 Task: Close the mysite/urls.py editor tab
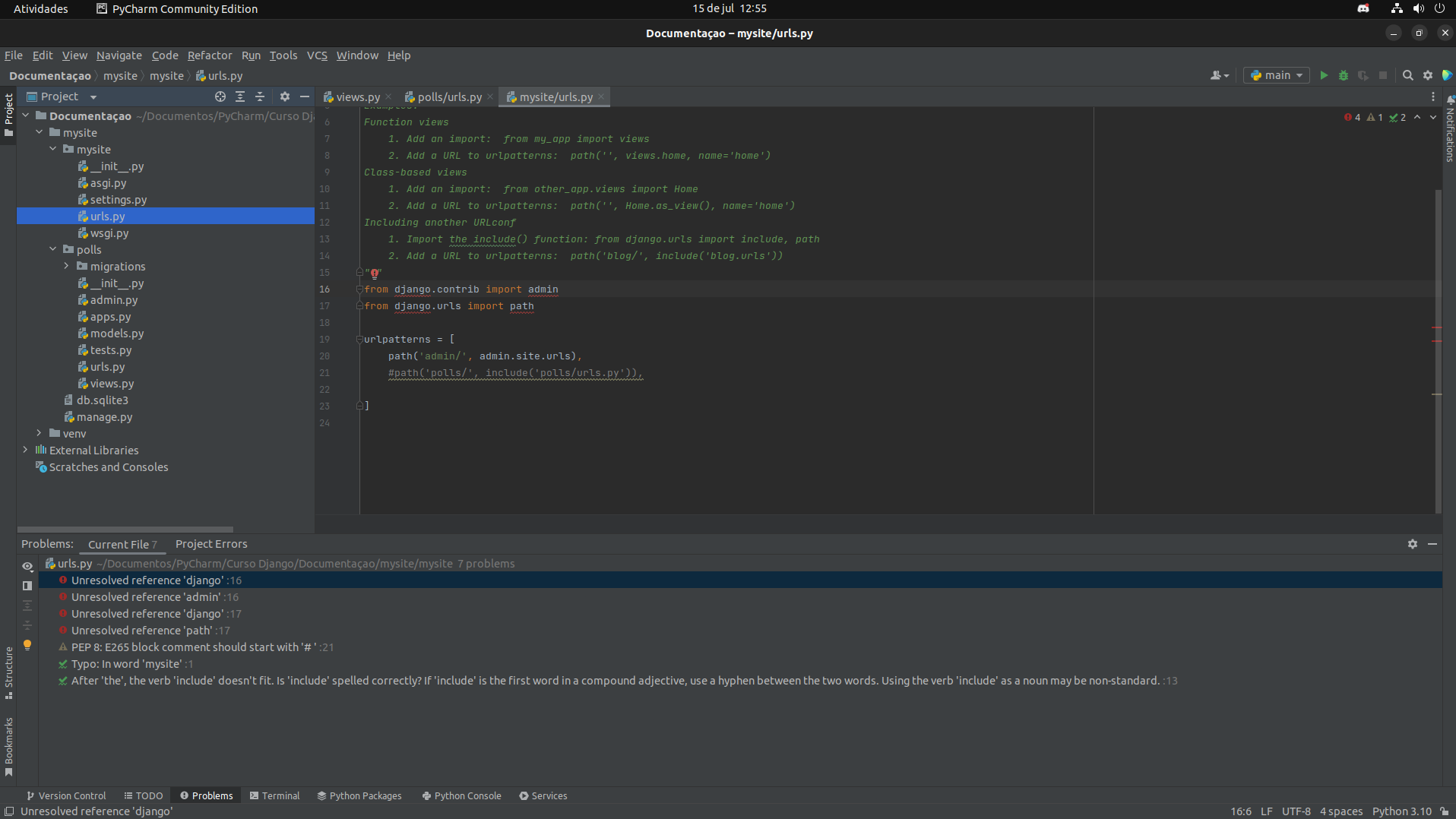tap(601, 96)
